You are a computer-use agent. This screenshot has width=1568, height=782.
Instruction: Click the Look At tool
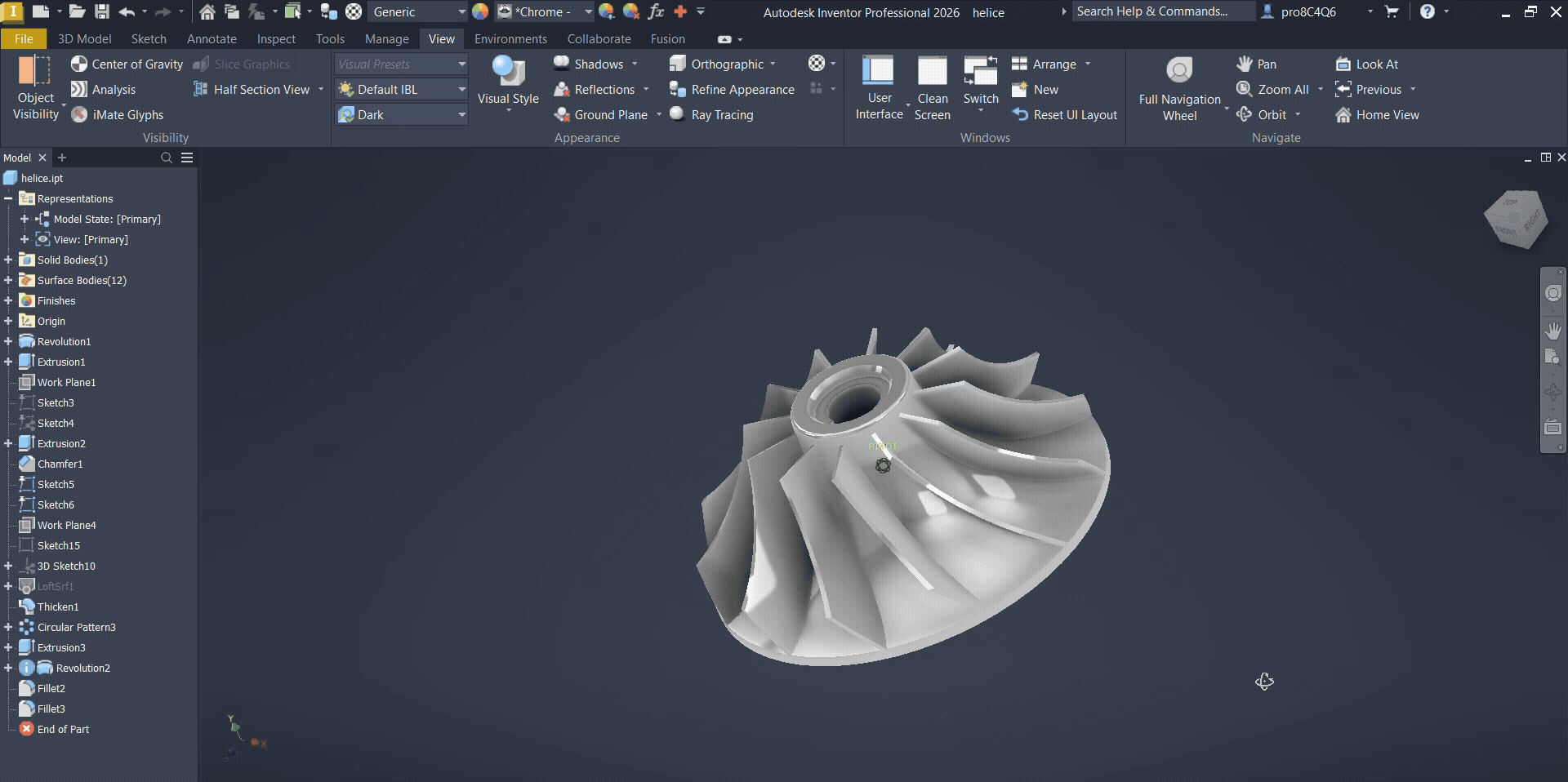(x=1367, y=64)
